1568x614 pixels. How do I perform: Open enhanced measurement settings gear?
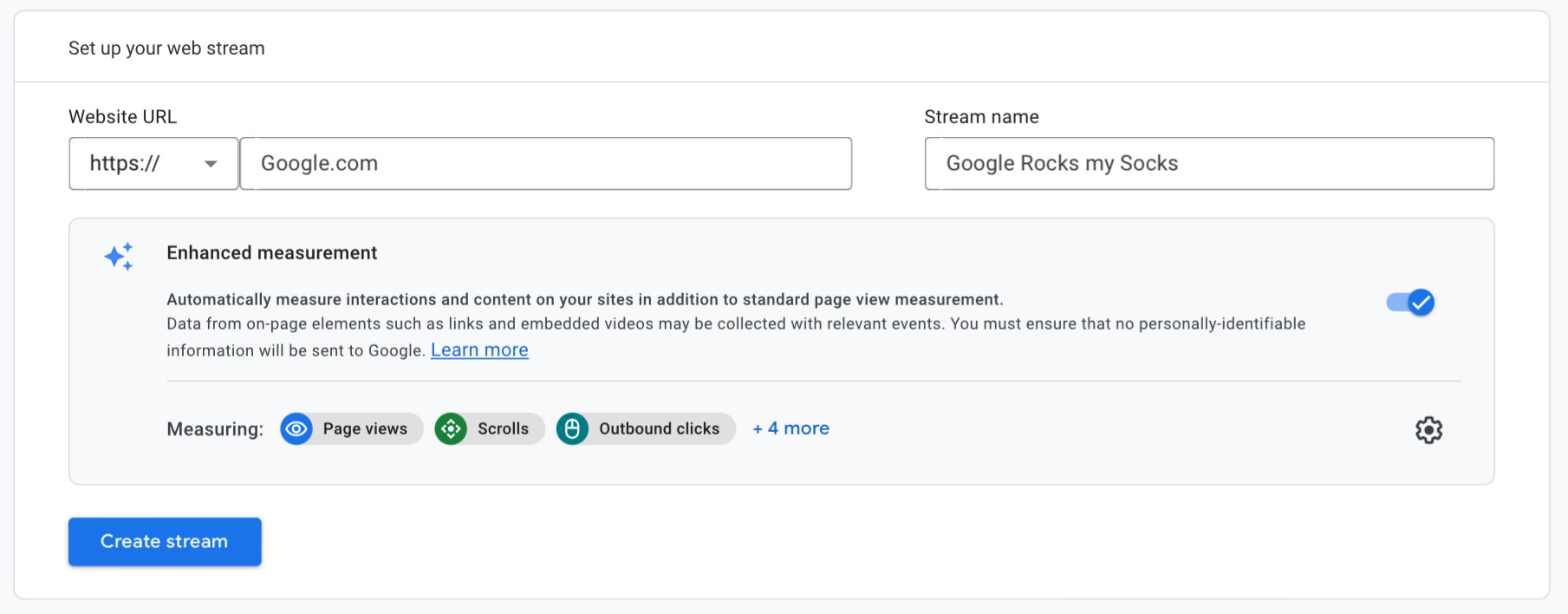(1428, 429)
